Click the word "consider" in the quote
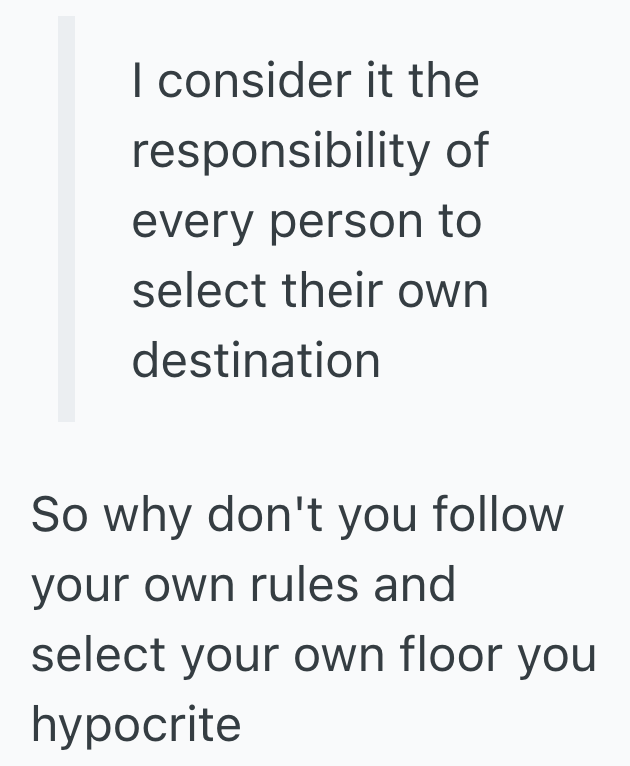Image resolution: width=630 pixels, height=766 pixels. (x=245, y=81)
